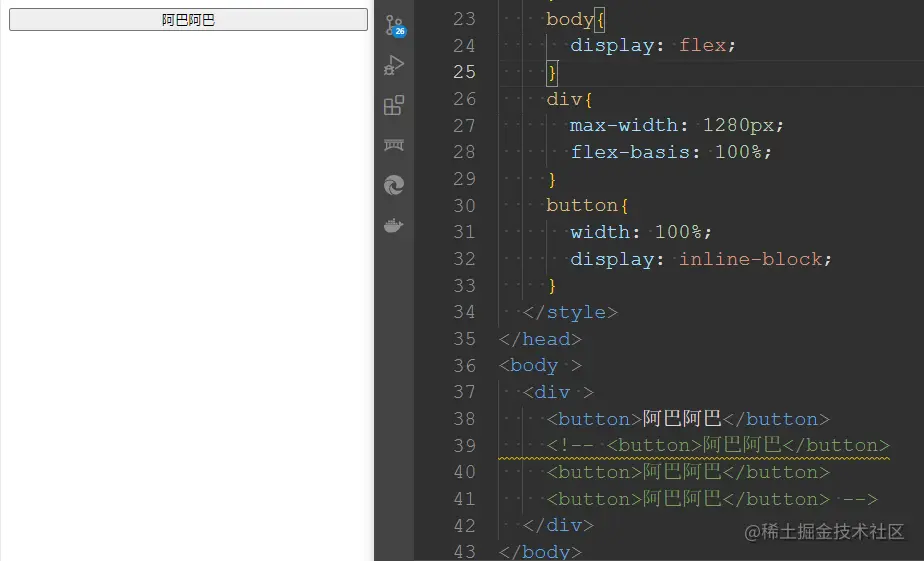924x561 pixels.
Task: Click the opening <body > tag on line 36
Action: (x=540, y=366)
